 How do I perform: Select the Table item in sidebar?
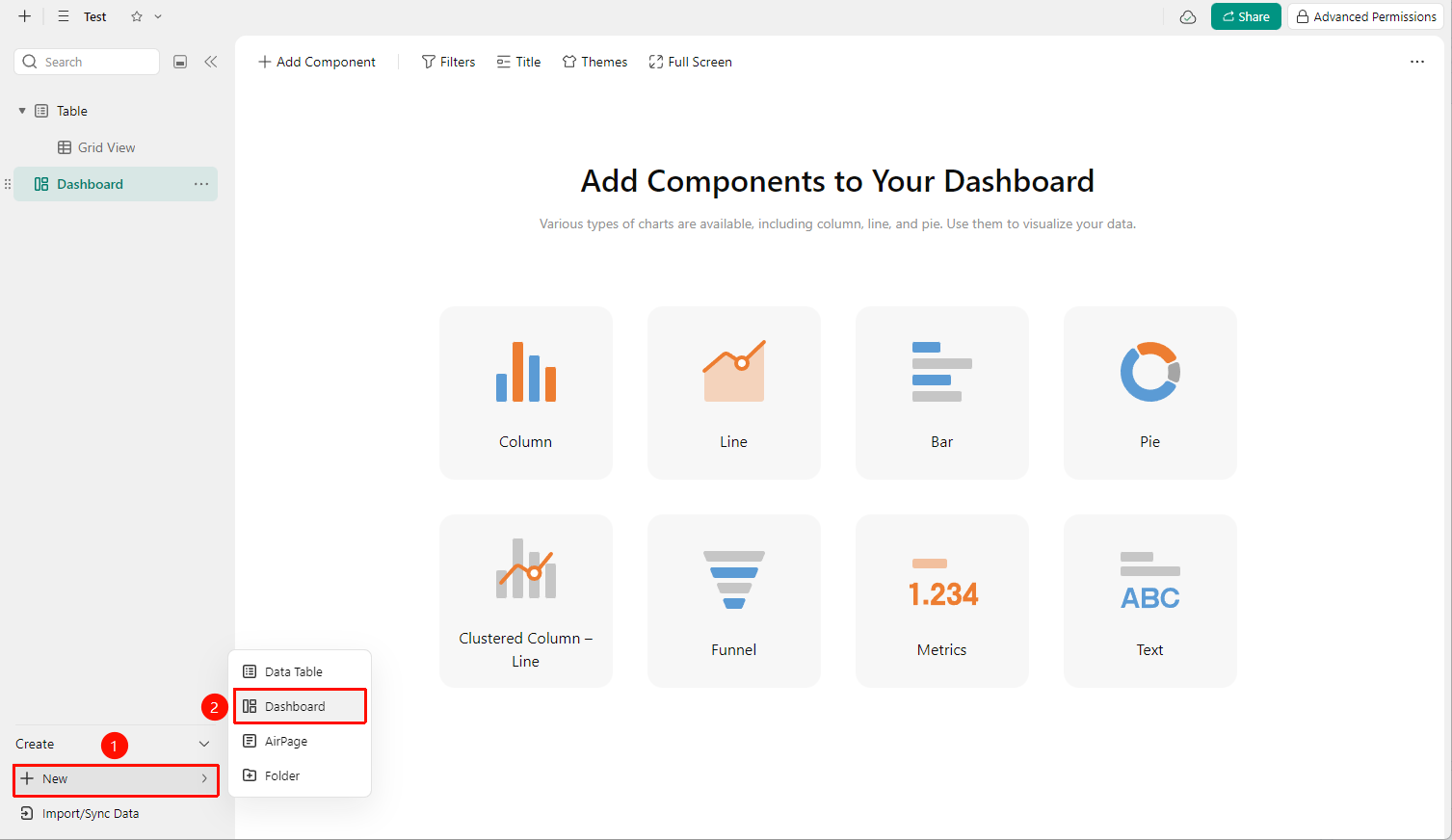tap(71, 111)
